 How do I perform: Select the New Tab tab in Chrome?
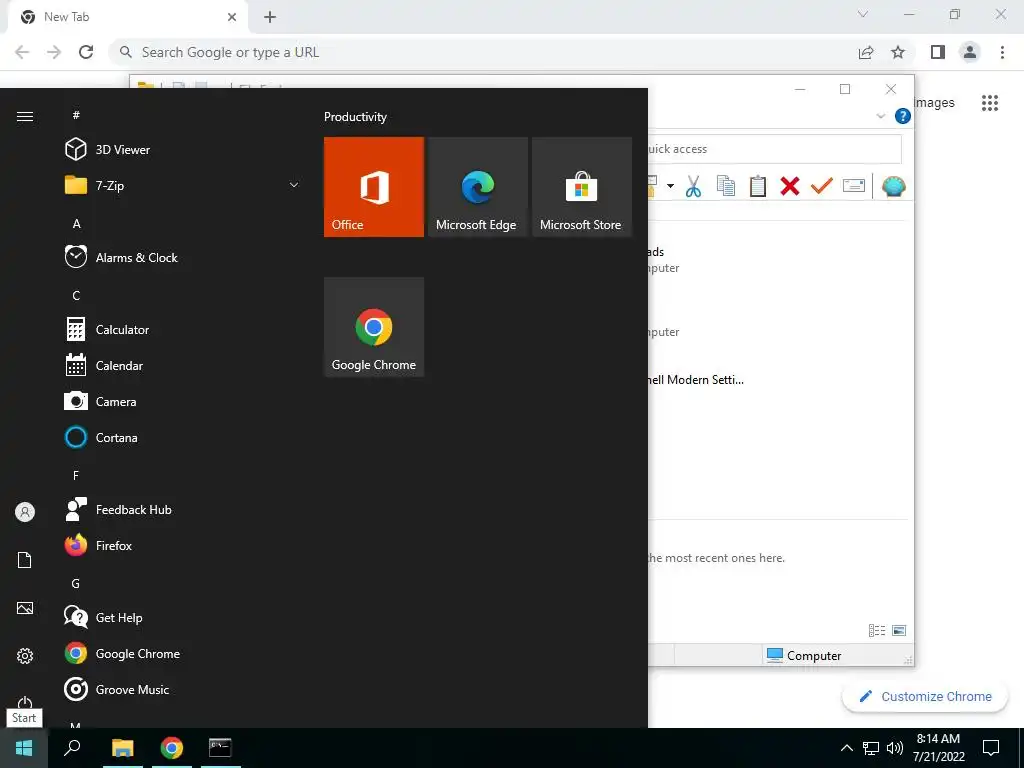click(128, 17)
